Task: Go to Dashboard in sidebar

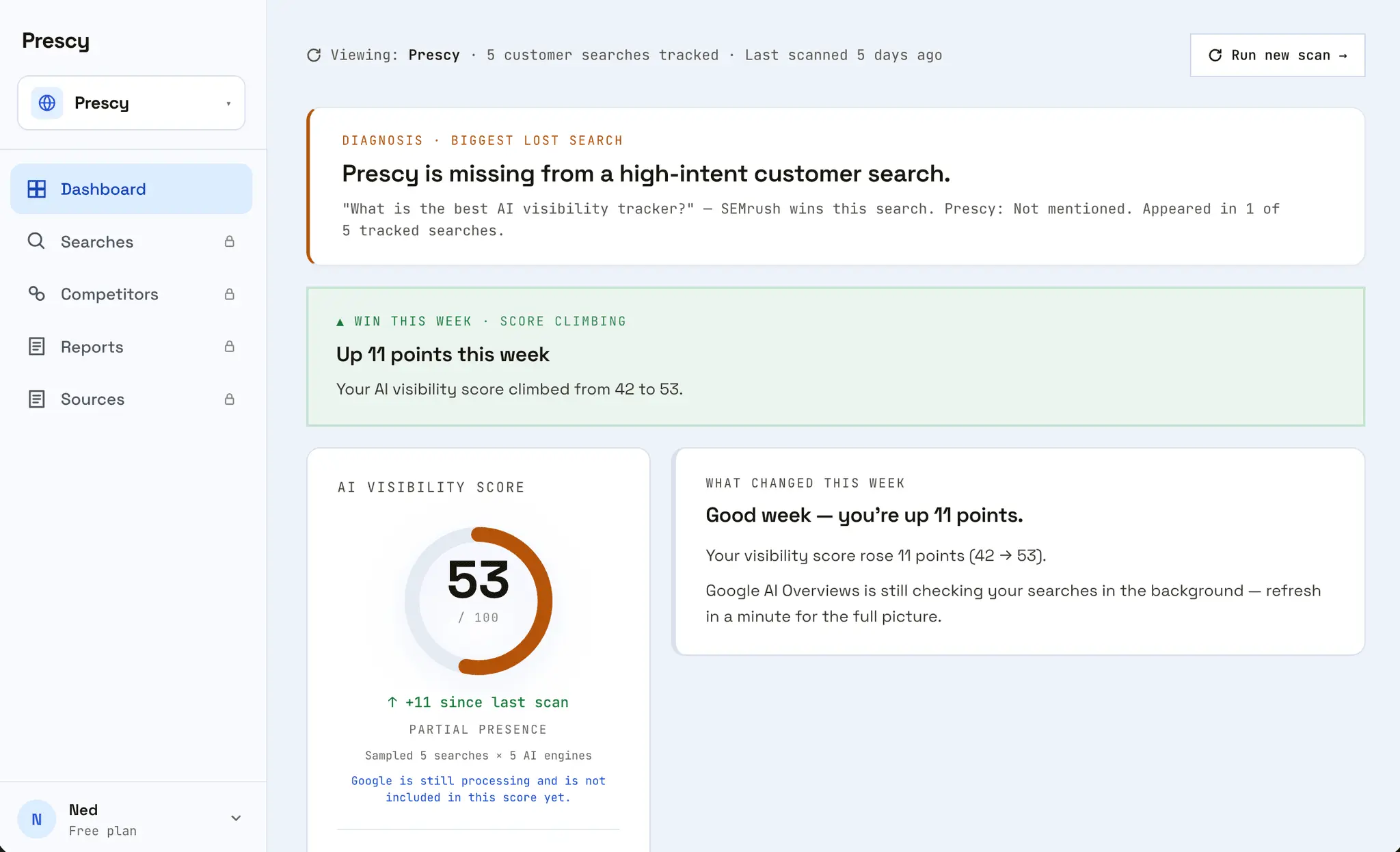Action: coord(131,189)
